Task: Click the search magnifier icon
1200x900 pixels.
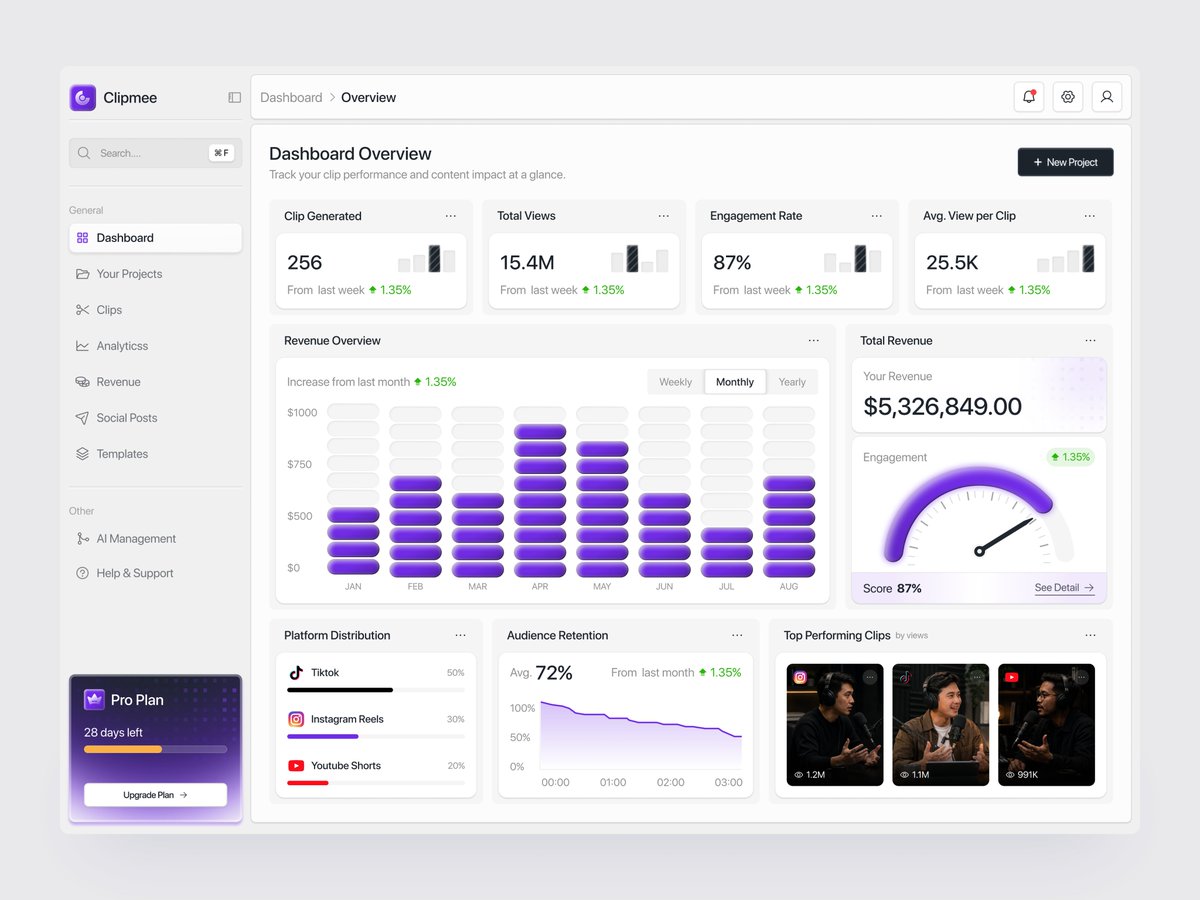Action: coord(84,153)
